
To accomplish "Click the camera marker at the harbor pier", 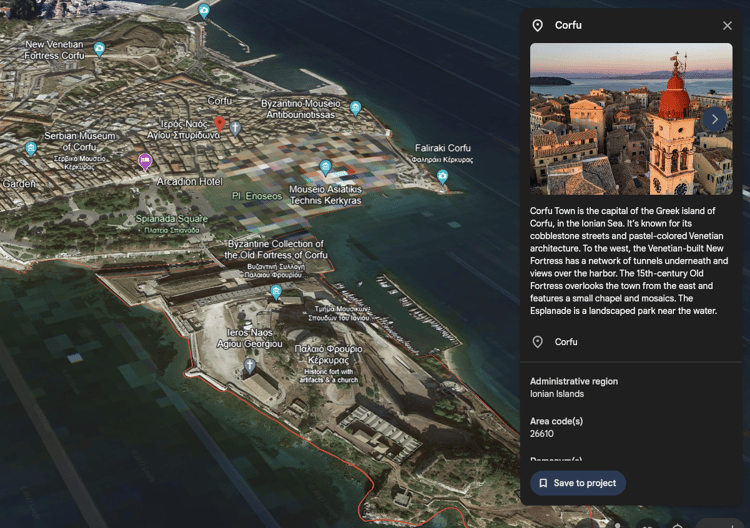I will pyautogui.click(x=204, y=11).
